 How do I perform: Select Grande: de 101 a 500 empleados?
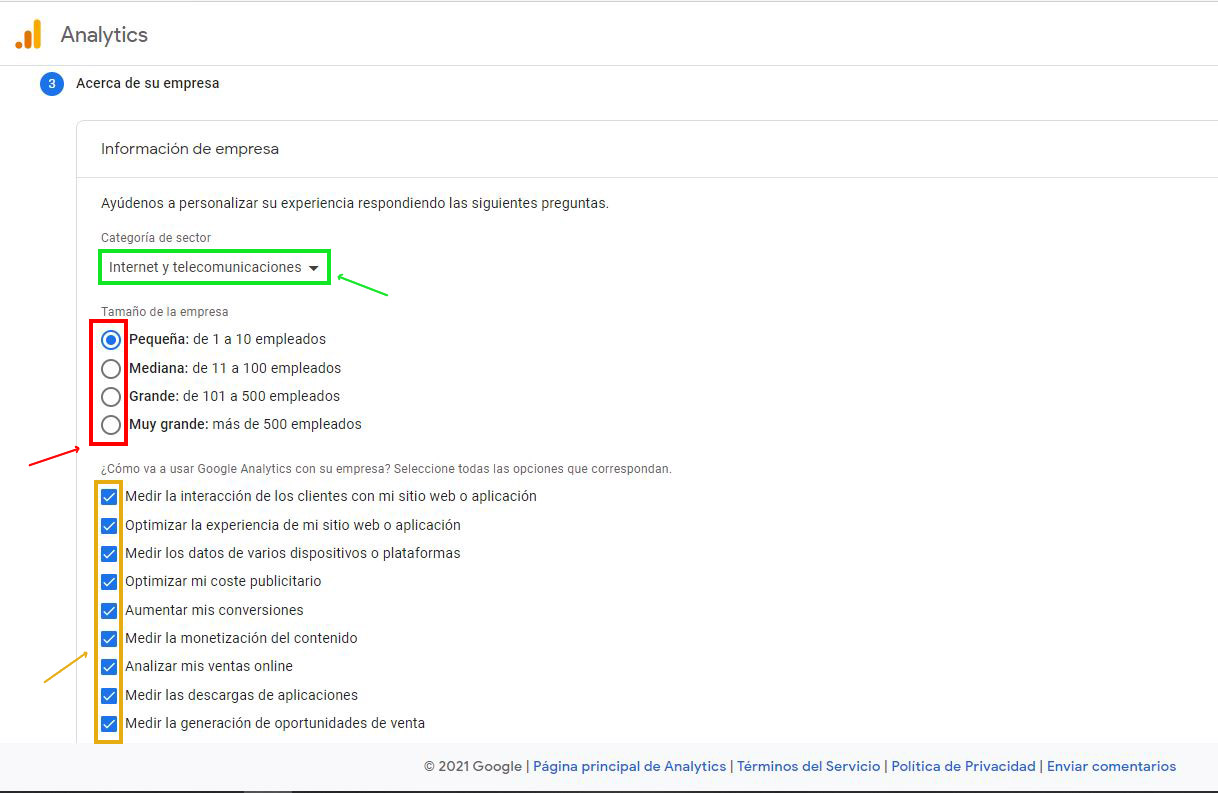(x=111, y=396)
